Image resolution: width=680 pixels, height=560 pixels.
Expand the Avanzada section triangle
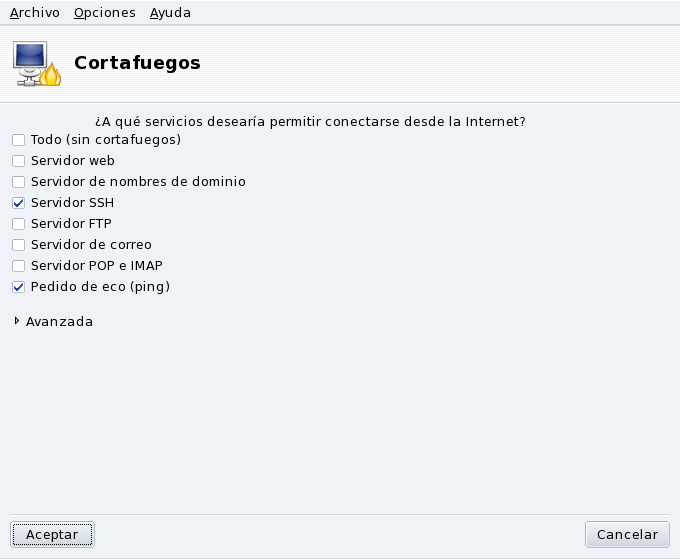(x=17, y=321)
